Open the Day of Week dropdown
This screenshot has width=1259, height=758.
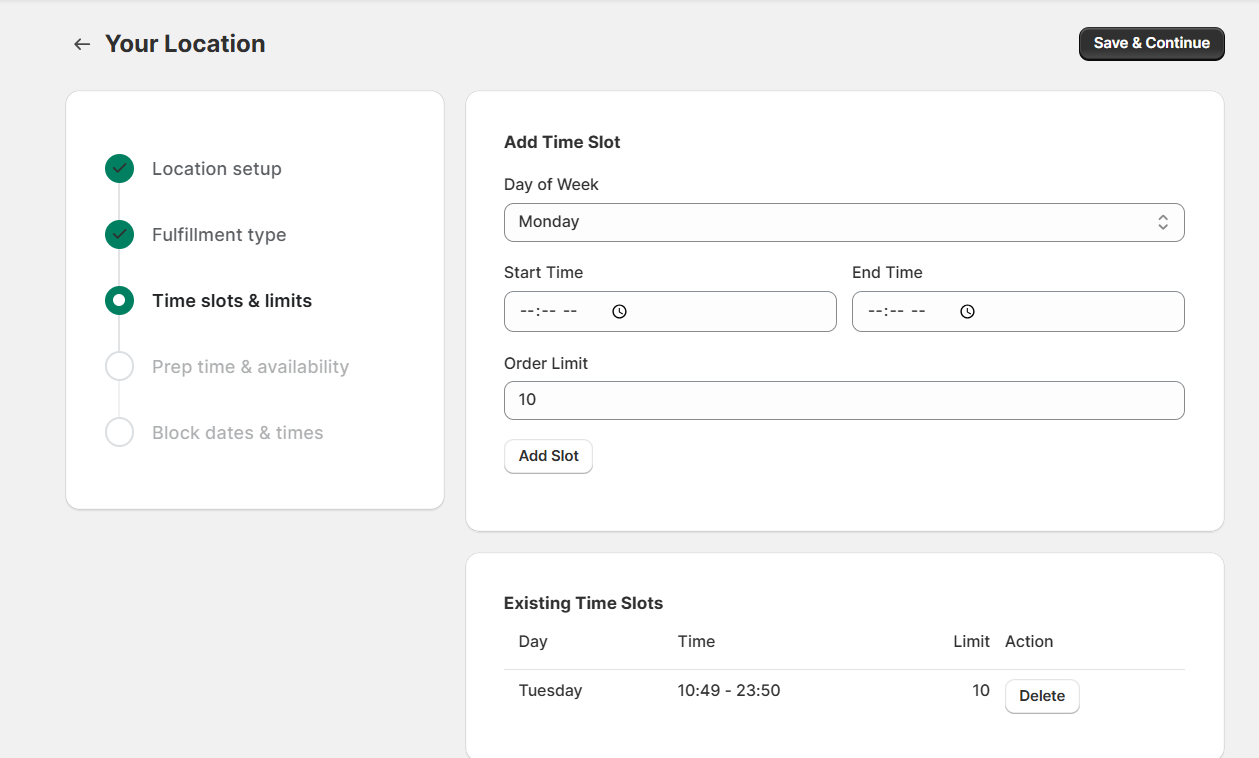click(843, 222)
